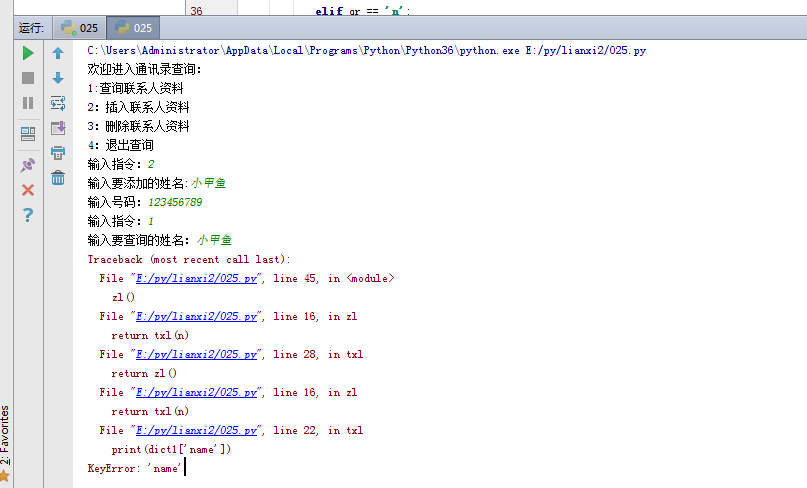Click the Down the stack trace arrow
This screenshot has height=488, width=807.
[x=58, y=77]
